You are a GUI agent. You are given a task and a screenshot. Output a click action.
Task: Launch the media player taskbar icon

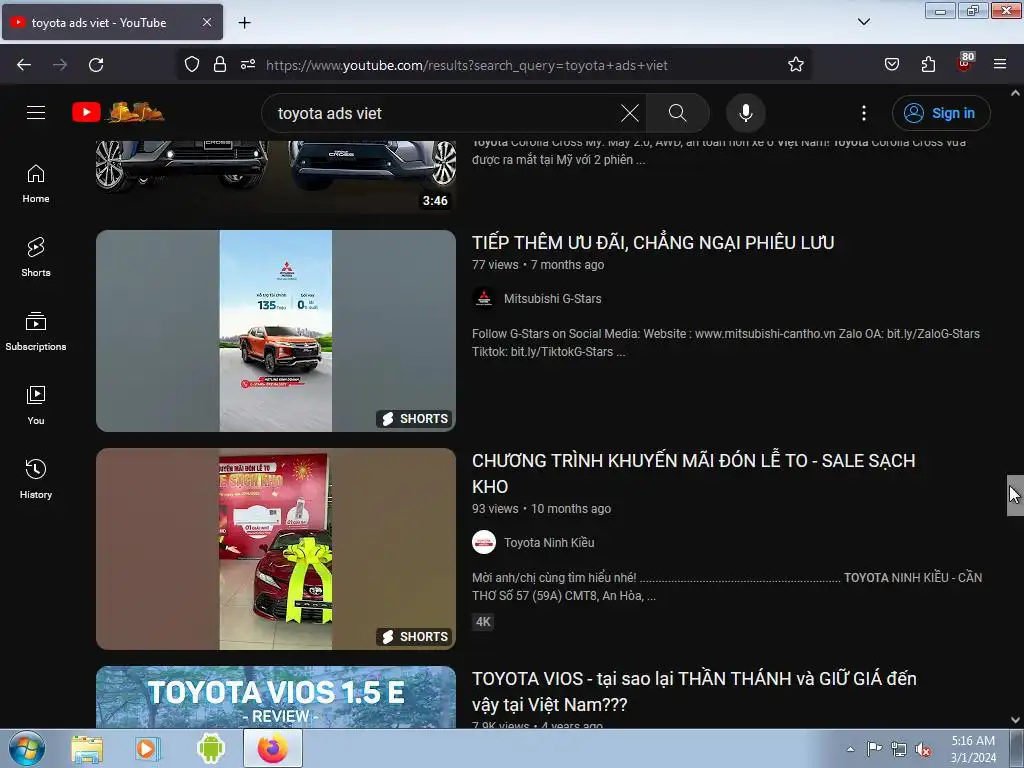tap(148, 748)
